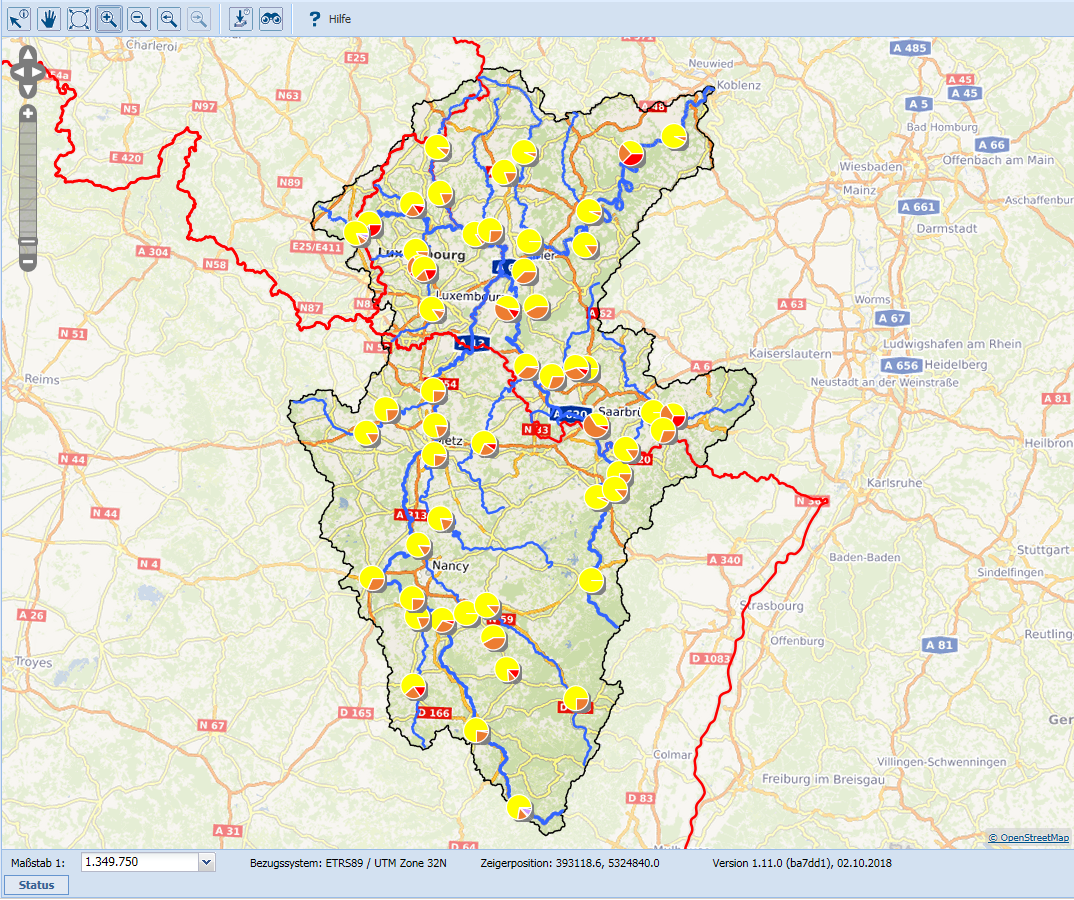
Task: Select the zoom out magnifier tool
Action: pos(139,19)
